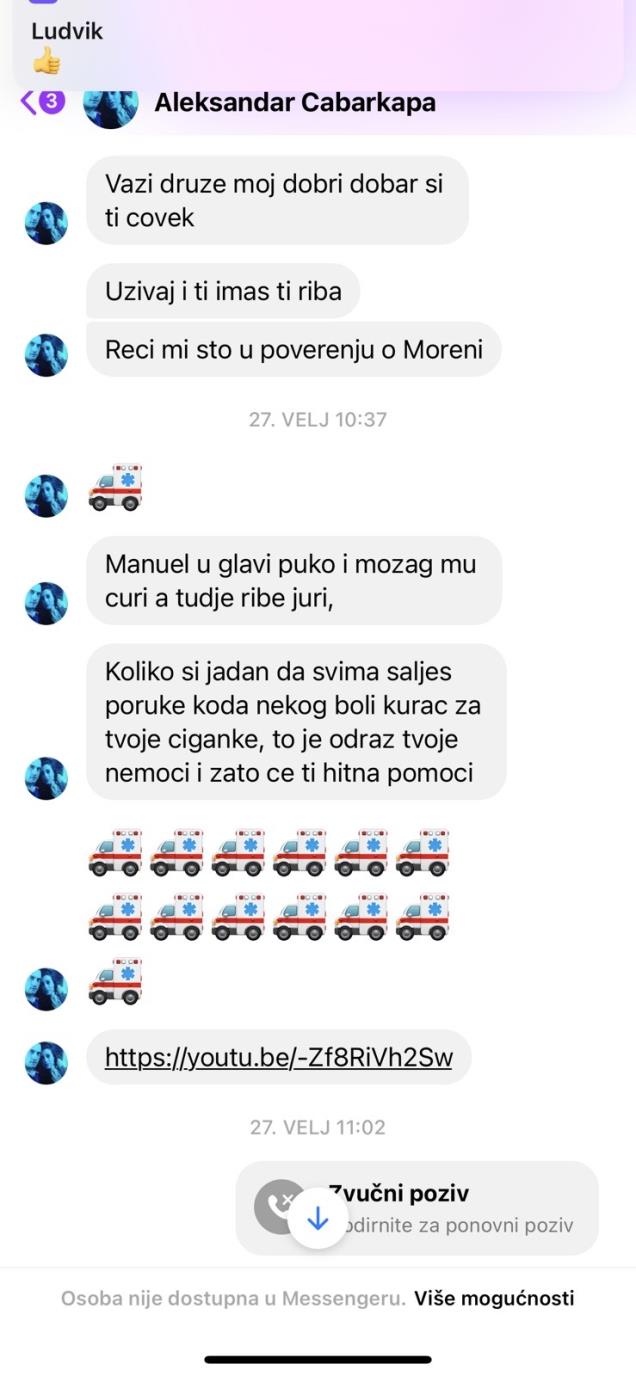Tap the scroll-to-bottom arrow button
The height and width of the screenshot is (1376, 636).
coord(318,1218)
